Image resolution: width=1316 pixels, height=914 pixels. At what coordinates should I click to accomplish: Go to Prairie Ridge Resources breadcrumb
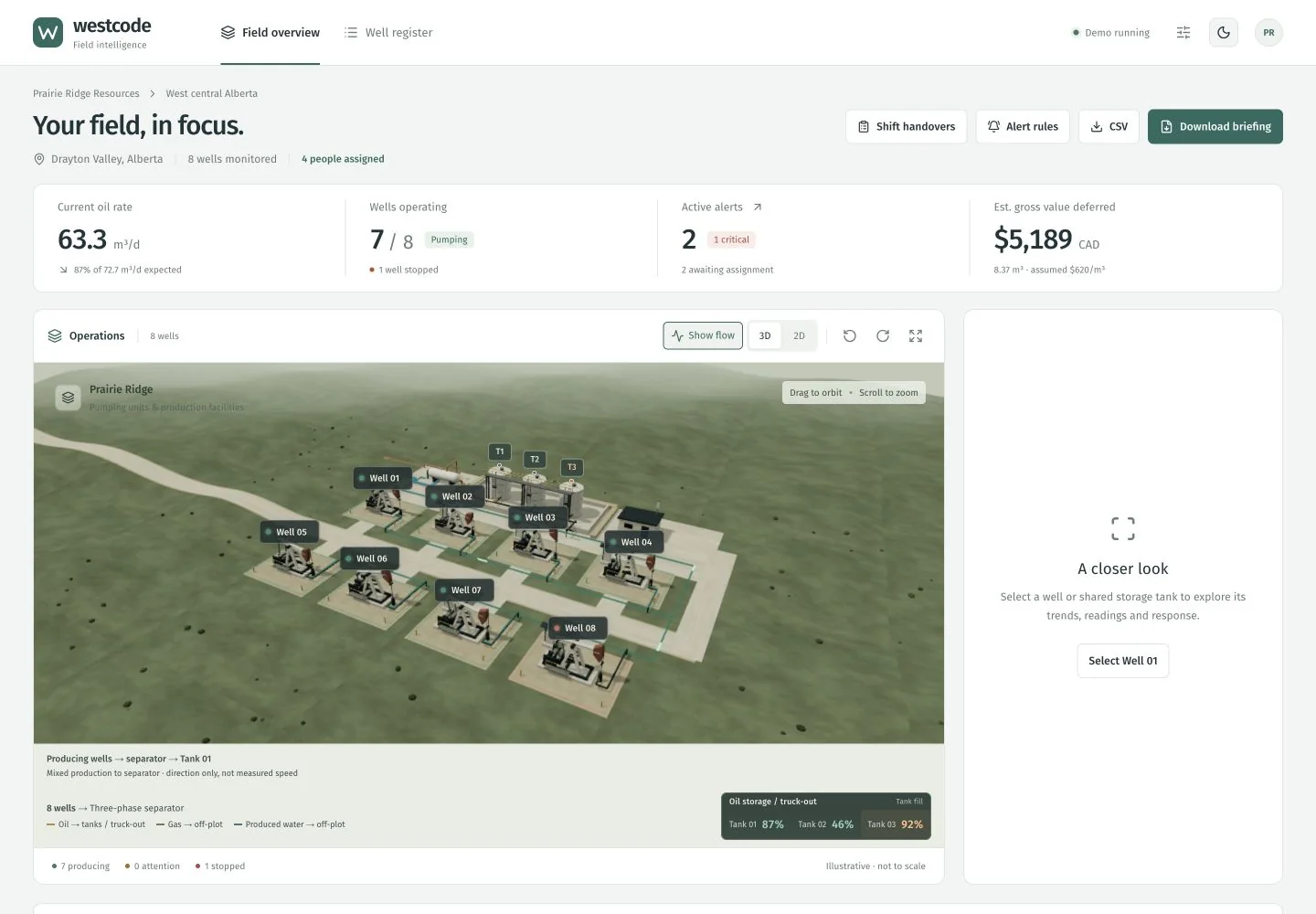click(x=86, y=93)
